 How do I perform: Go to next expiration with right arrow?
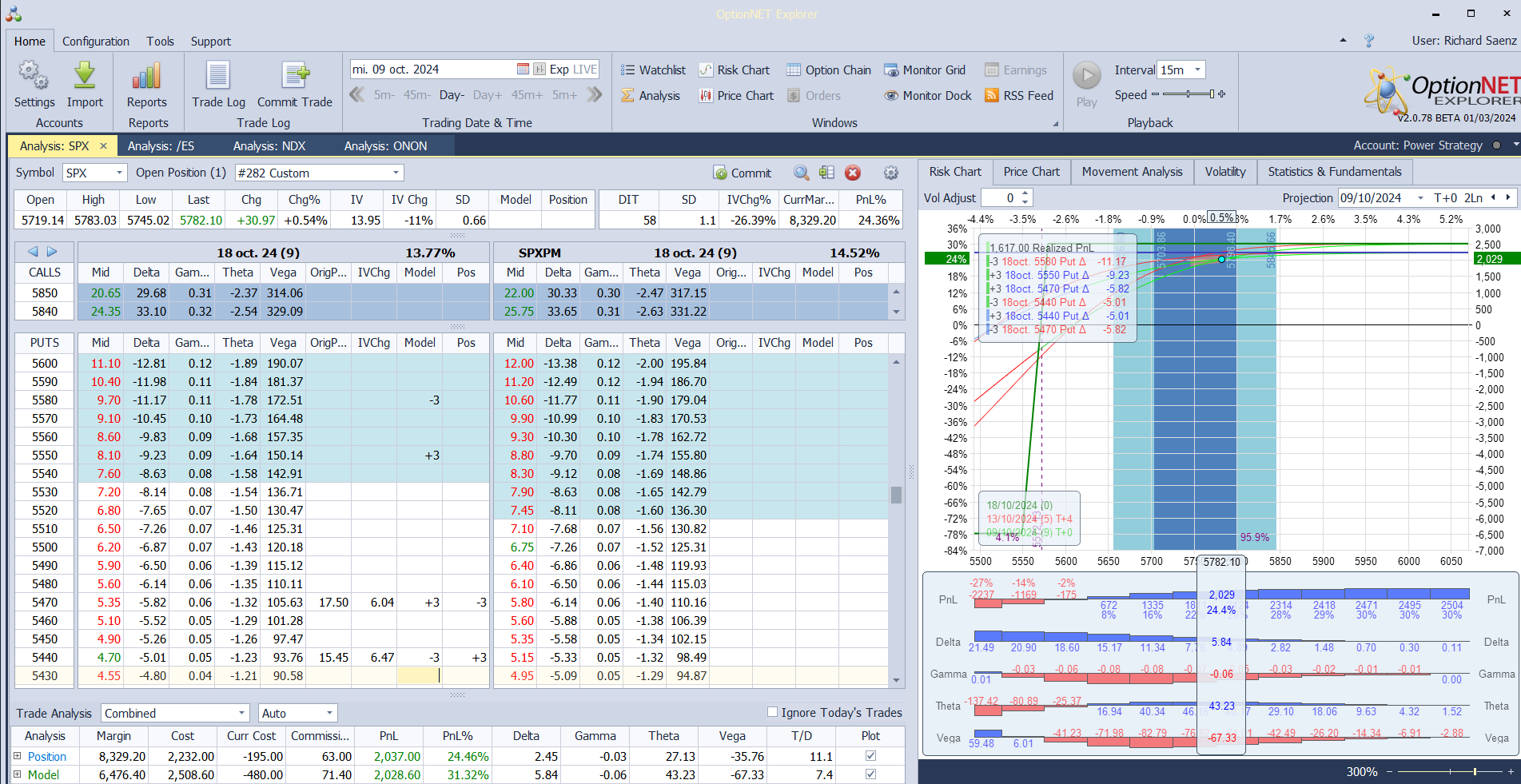point(52,252)
